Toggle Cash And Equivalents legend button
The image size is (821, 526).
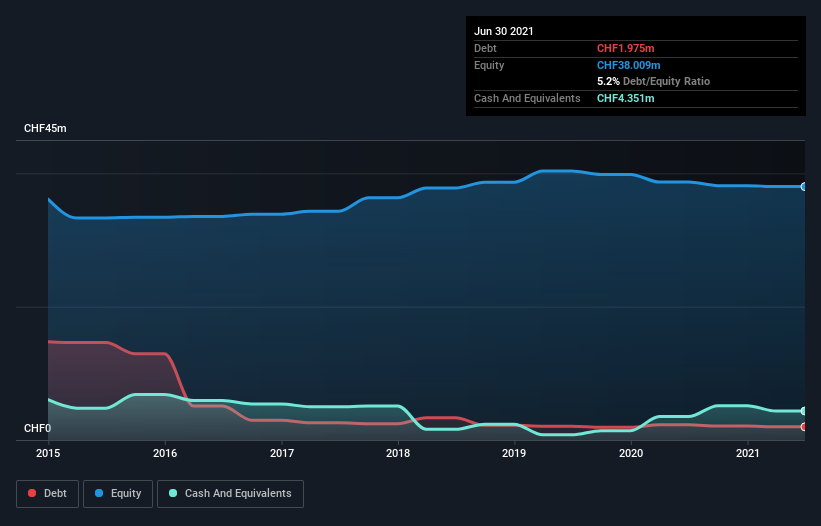point(230,494)
